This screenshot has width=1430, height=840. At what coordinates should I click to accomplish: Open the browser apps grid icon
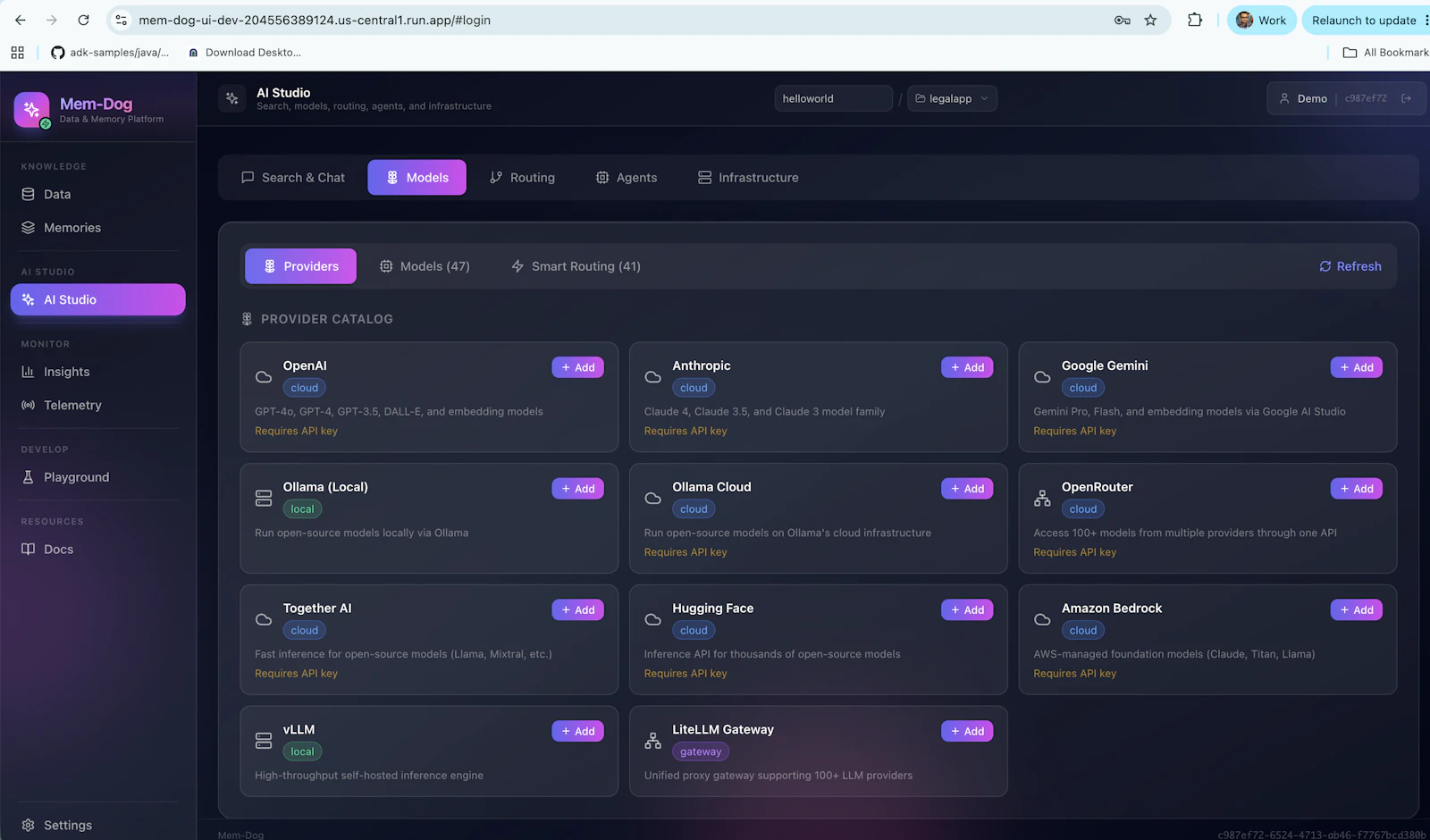18,53
